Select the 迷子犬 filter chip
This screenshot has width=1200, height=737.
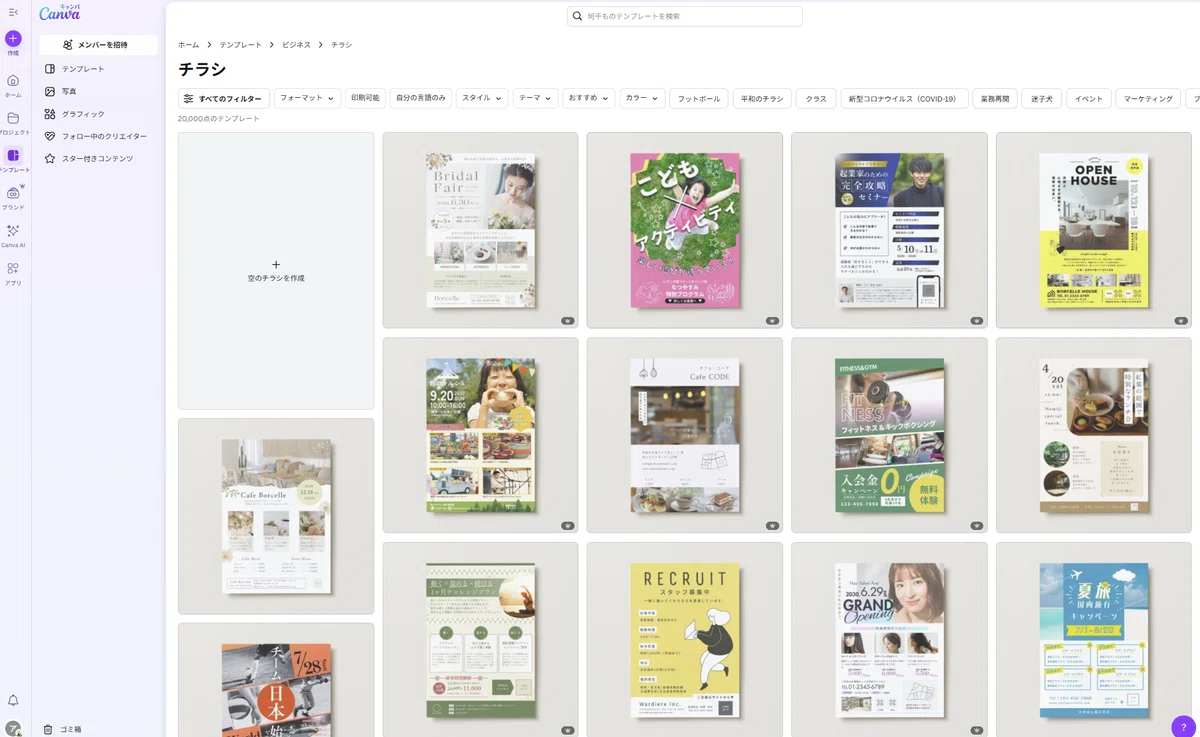click(1042, 99)
